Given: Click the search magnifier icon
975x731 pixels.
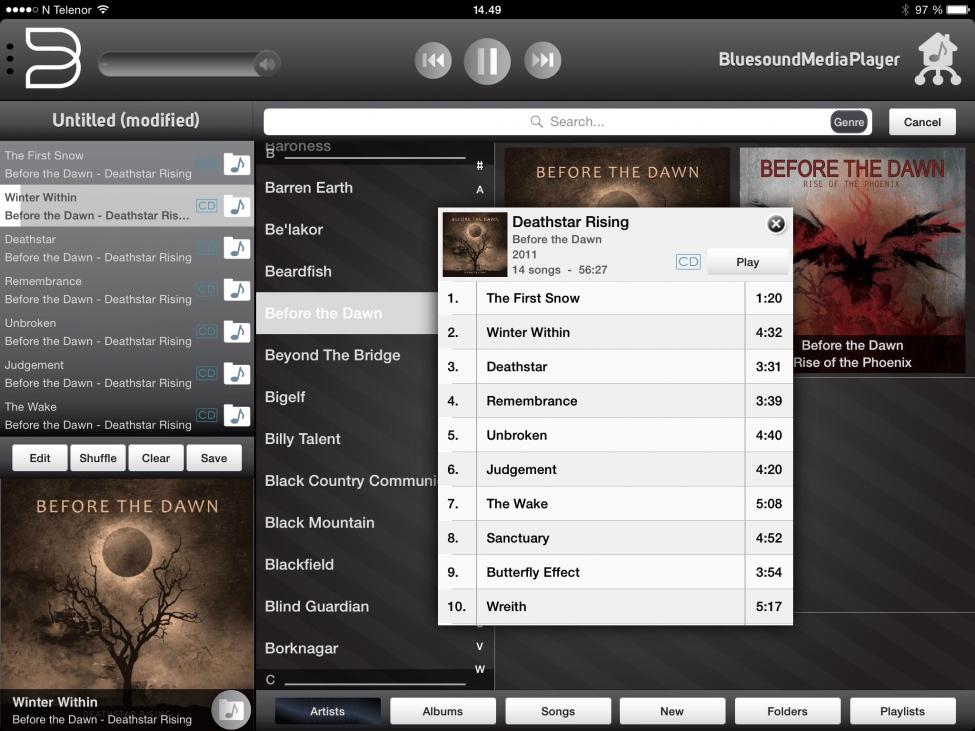Looking at the screenshot, I should [536, 121].
